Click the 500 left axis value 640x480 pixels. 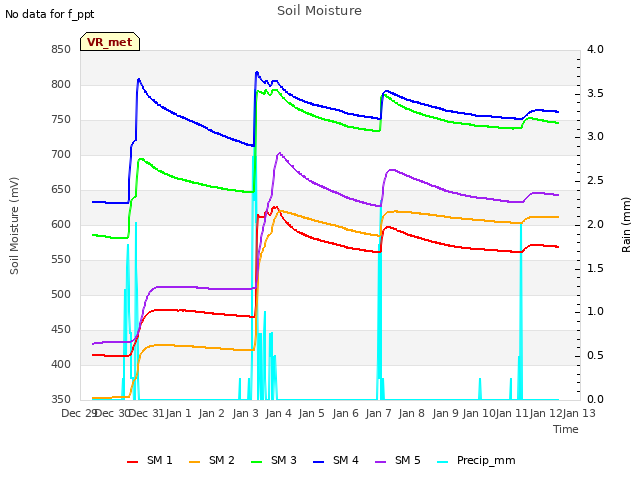tap(61, 295)
